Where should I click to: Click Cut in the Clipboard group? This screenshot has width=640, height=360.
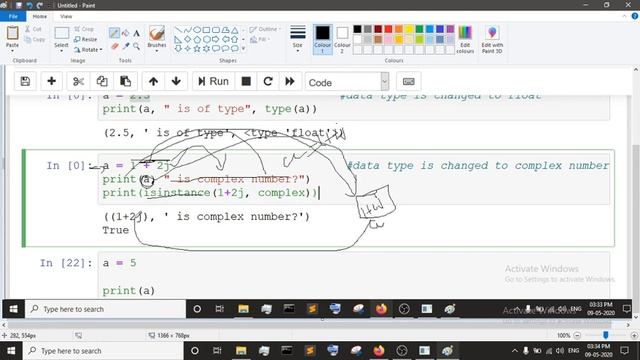click(x=33, y=29)
